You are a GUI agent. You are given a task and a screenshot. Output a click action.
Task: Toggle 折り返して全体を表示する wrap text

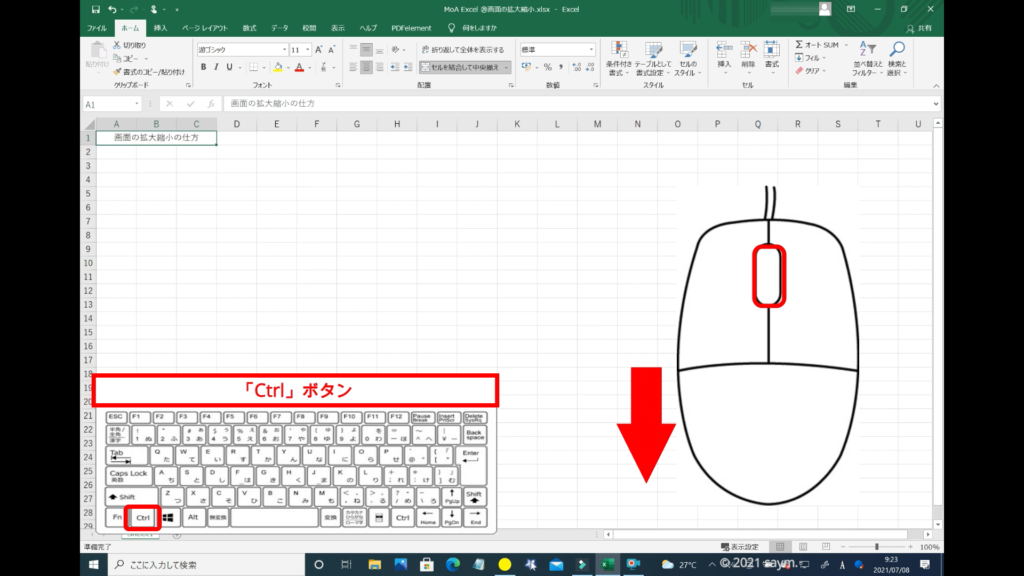(x=461, y=49)
